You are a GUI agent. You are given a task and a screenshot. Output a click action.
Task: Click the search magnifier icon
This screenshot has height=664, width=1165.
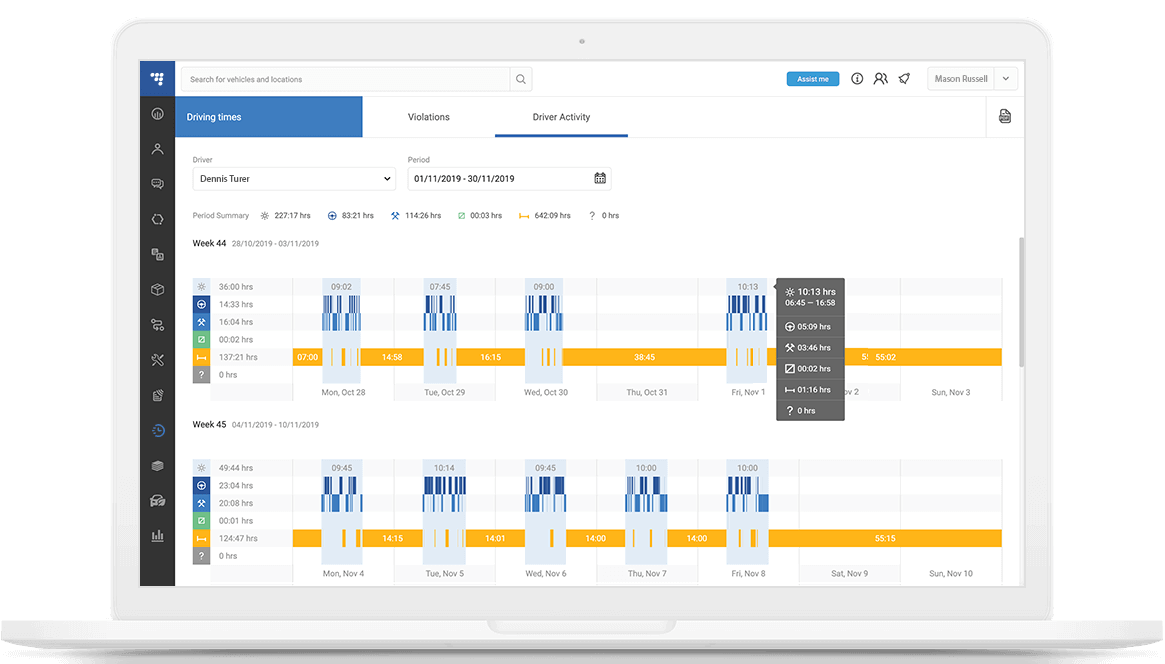click(520, 79)
